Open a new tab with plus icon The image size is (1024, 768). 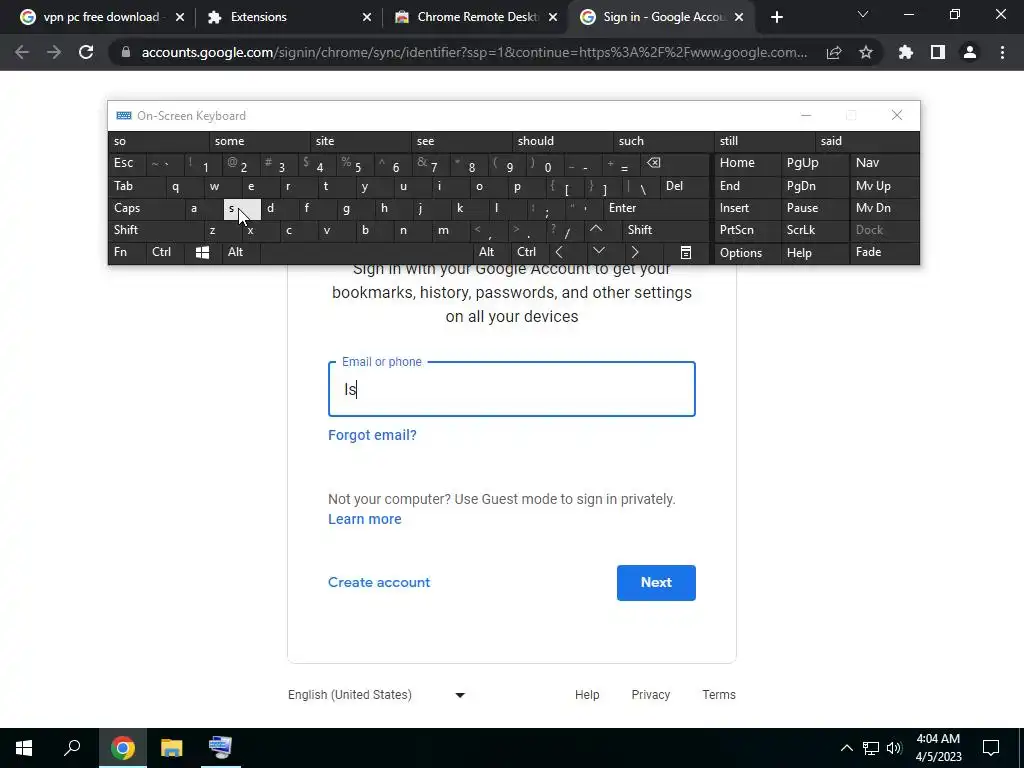776,17
